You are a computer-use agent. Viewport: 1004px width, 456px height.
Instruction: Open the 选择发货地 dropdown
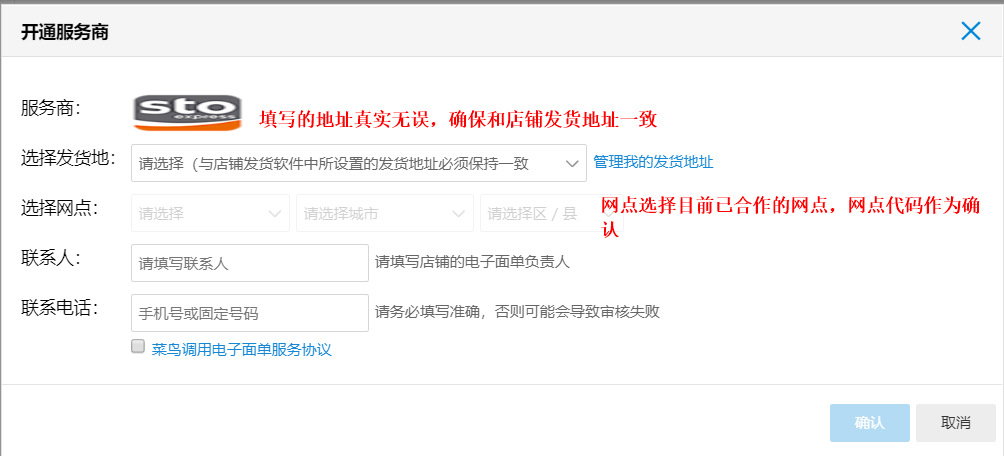[359, 163]
